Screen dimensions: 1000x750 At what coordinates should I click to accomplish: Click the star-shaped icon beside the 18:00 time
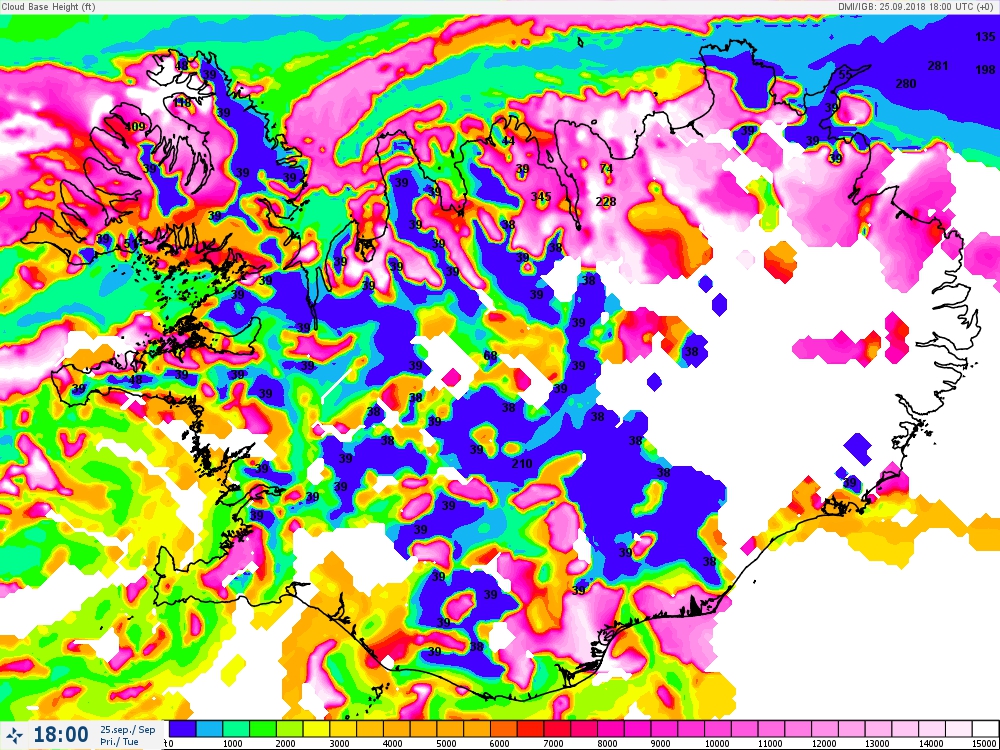click(17, 734)
